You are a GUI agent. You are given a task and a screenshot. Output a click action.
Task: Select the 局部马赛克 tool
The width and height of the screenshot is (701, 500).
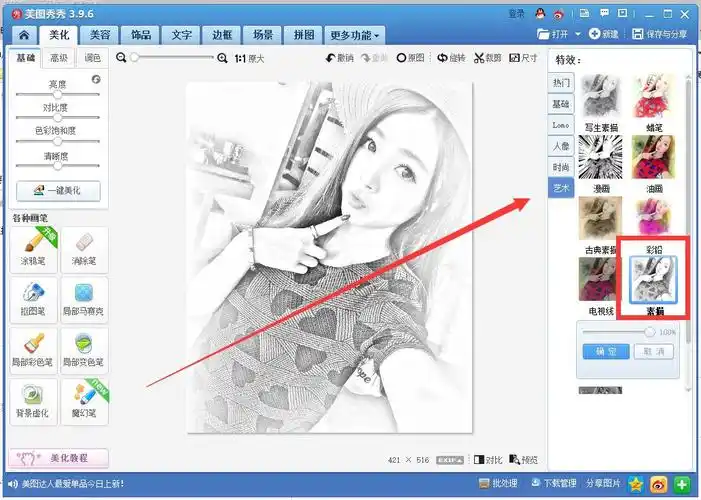click(84, 300)
